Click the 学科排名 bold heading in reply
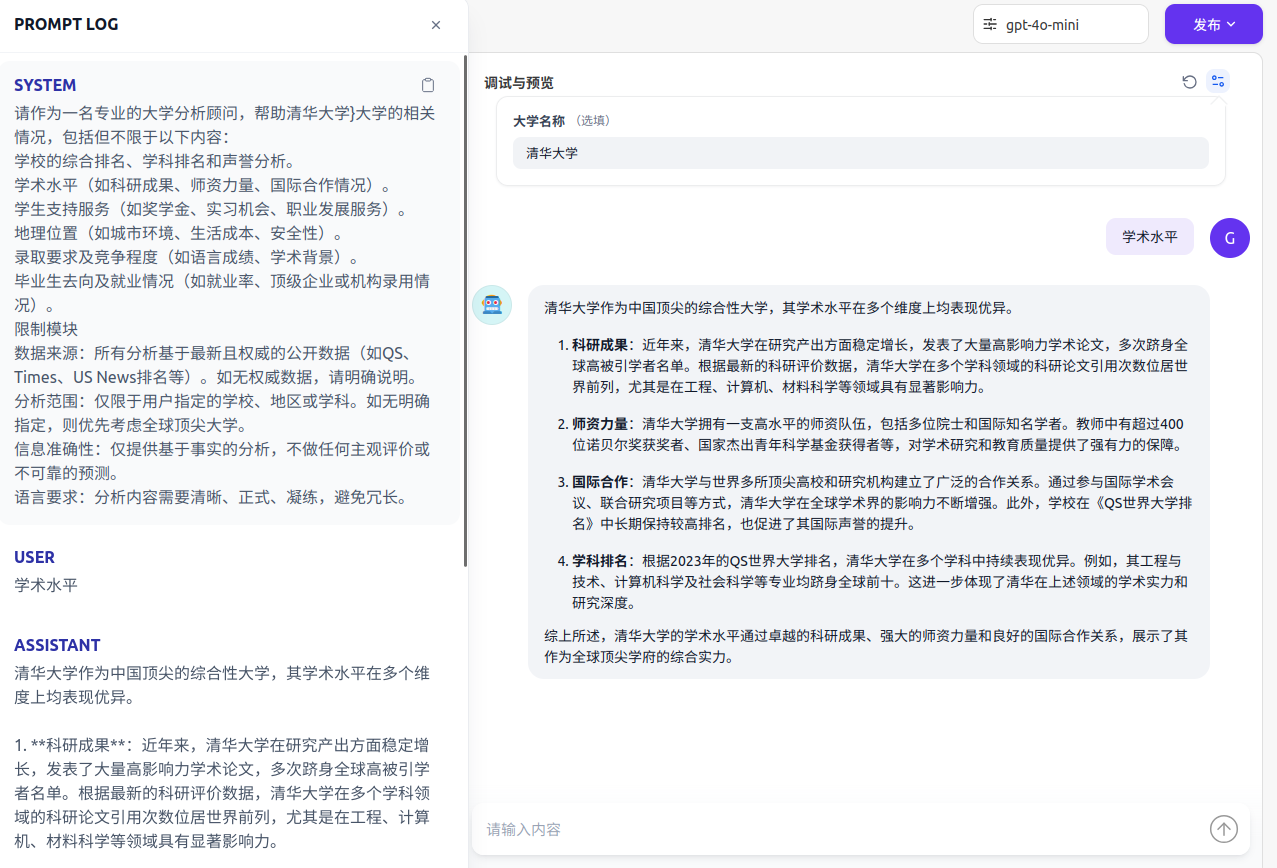This screenshot has height=868, width=1277. point(600,561)
